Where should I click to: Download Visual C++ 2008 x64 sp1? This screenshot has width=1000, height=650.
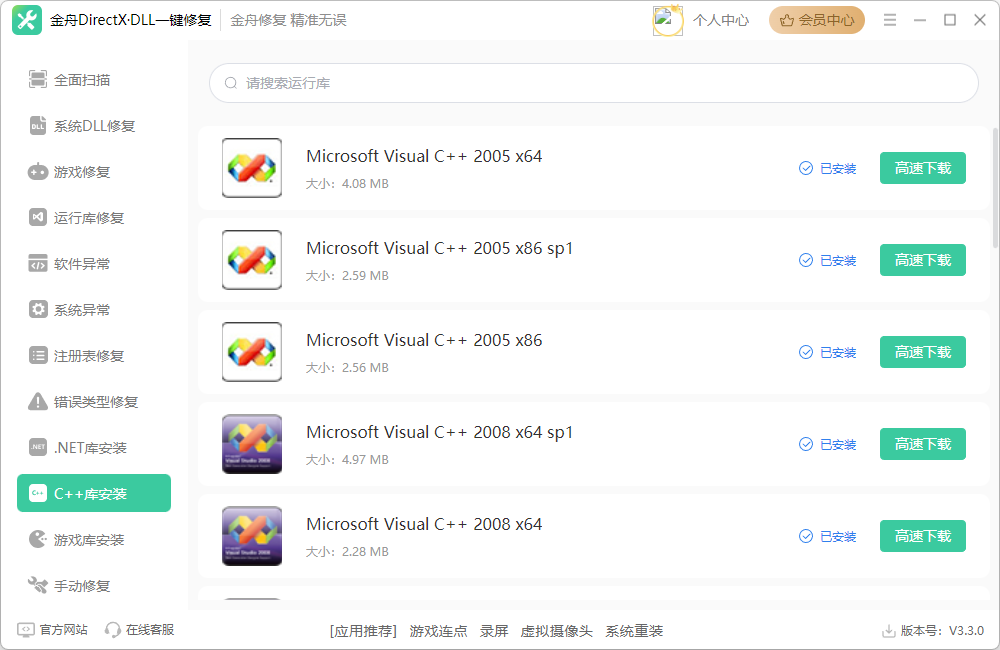pyautogui.click(x=922, y=444)
